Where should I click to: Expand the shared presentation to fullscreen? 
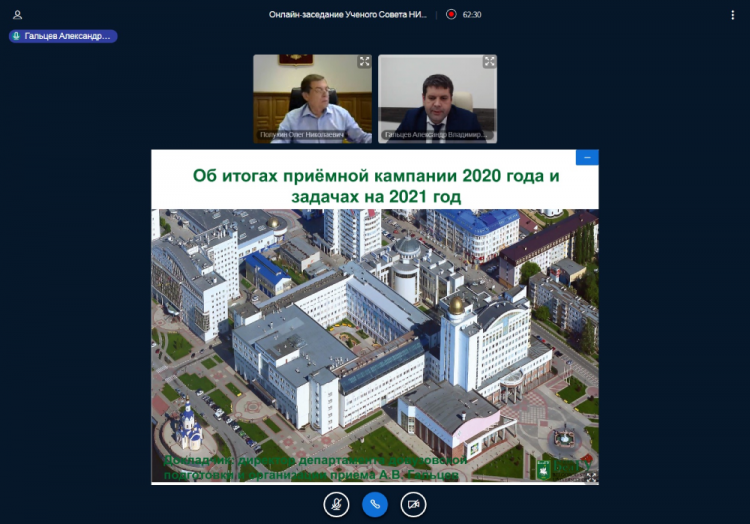point(590,477)
